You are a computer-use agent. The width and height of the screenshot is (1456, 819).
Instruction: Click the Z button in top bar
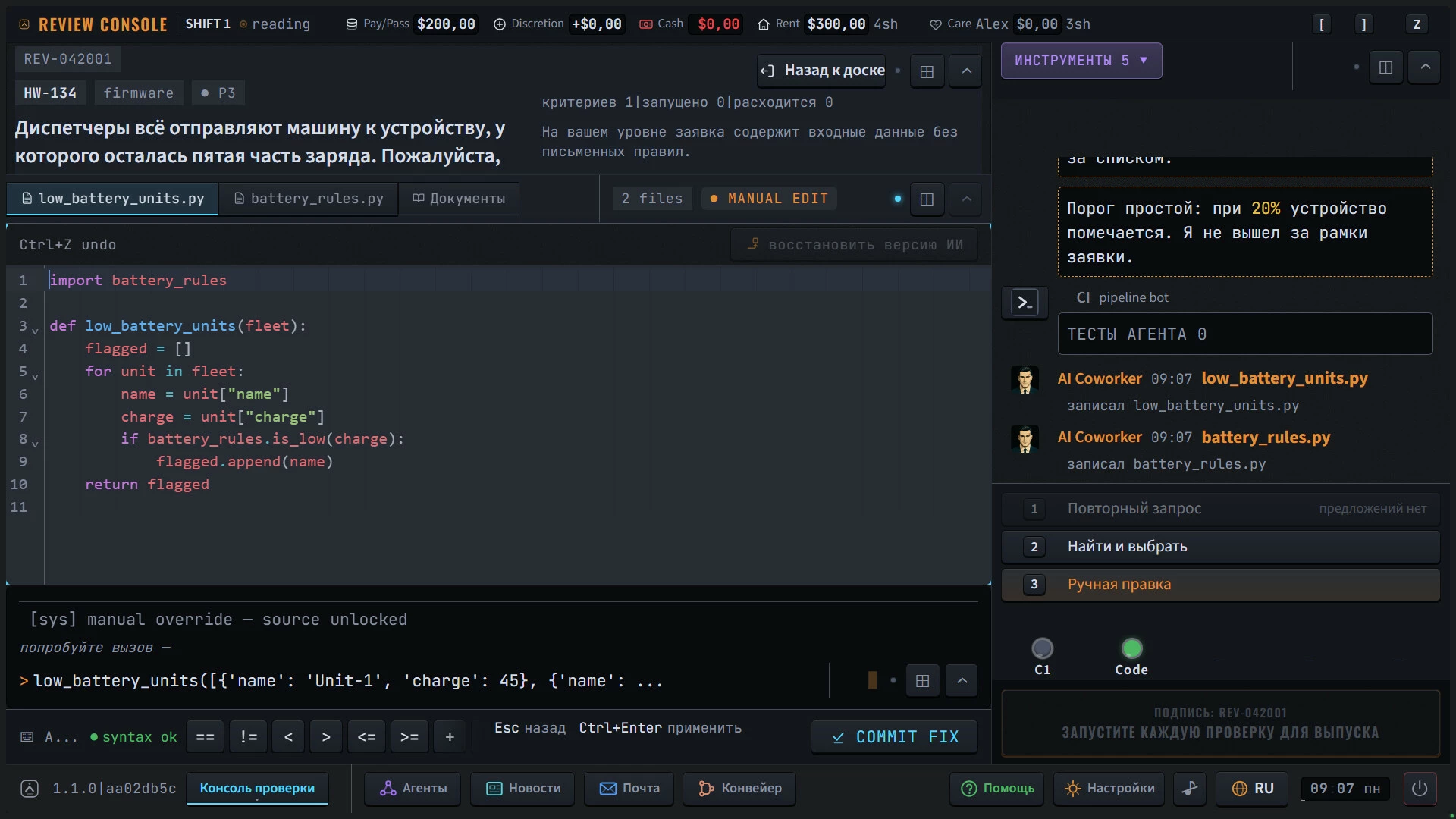[x=1416, y=24]
